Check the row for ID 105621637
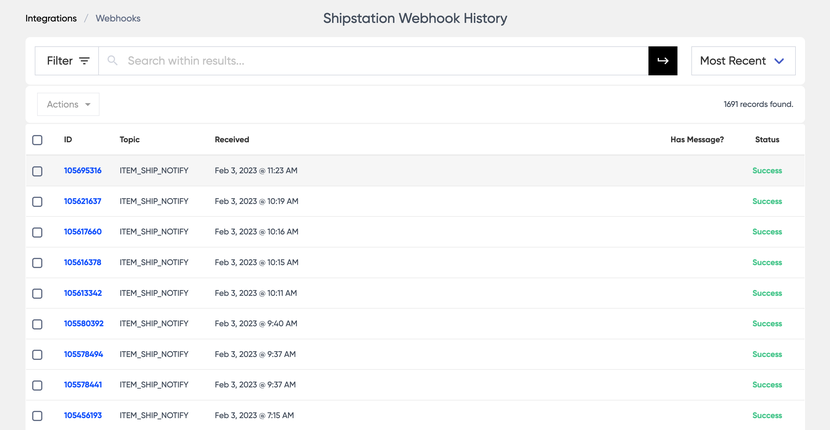830x430 pixels. tap(37, 202)
